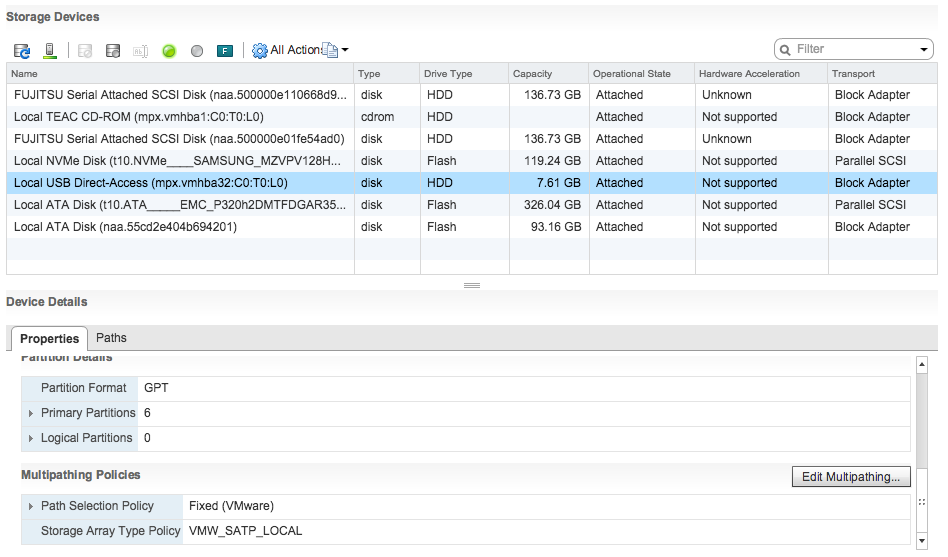Click the panel splitter handle between sections

click(472, 285)
